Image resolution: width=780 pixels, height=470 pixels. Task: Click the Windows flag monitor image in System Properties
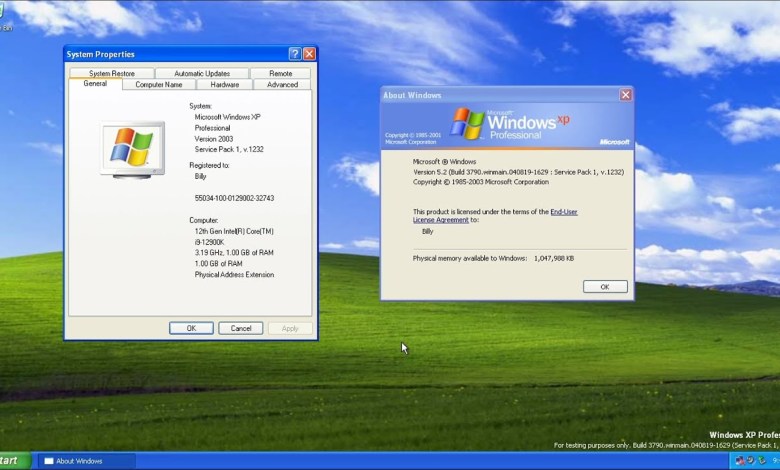coord(132,150)
